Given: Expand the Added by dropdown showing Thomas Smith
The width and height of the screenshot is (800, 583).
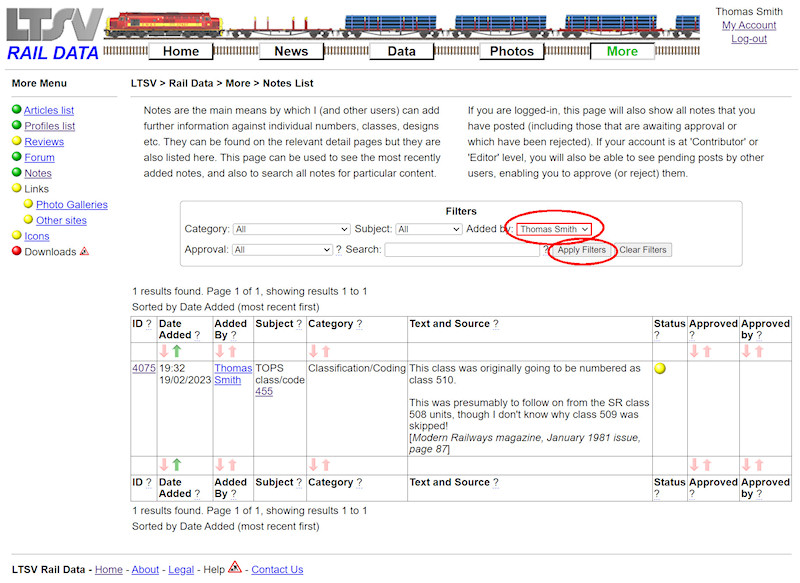Looking at the screenshot, I should click(554, 229).
